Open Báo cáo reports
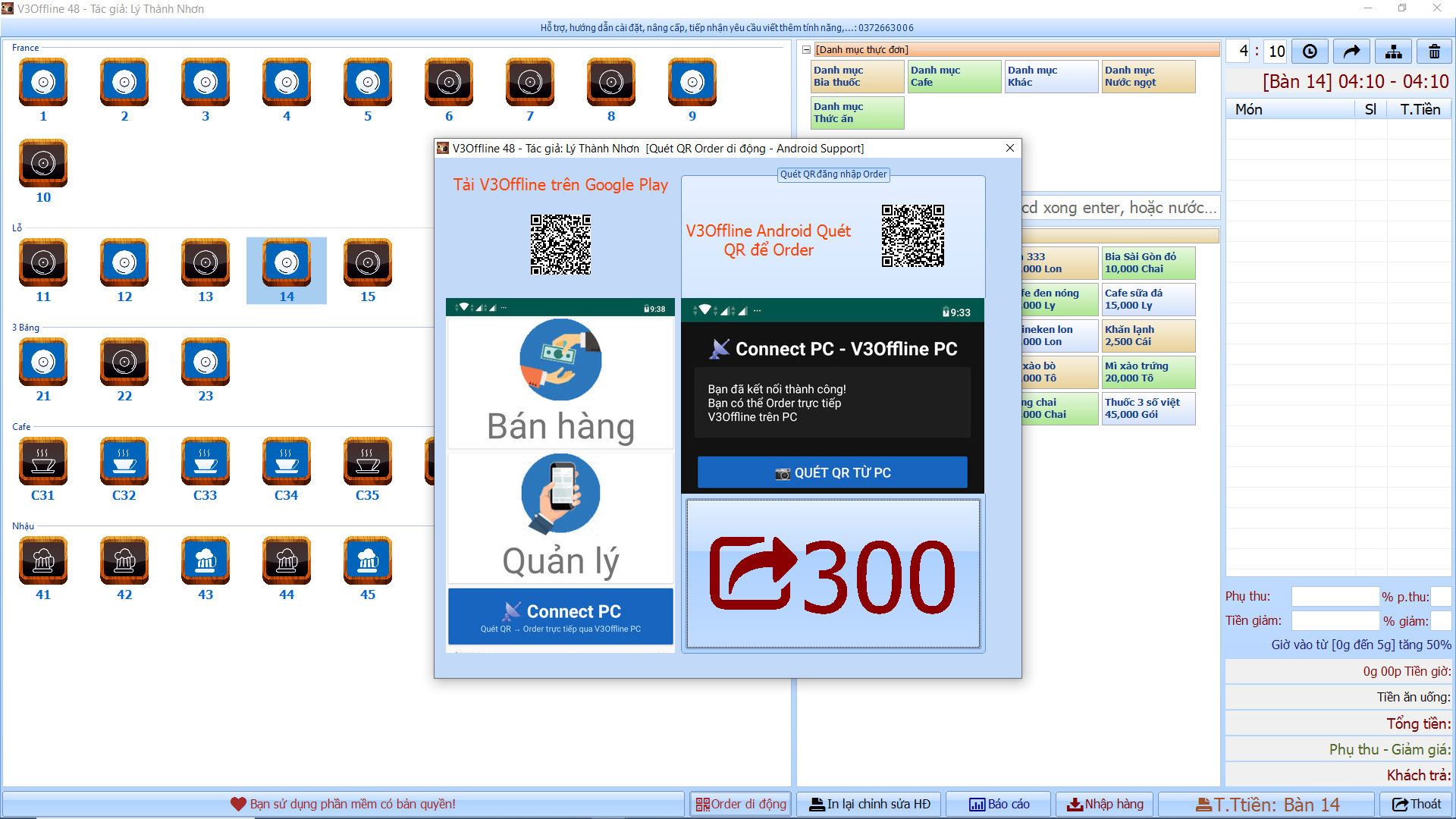Viewport: 1456px width, 819px height. (999, 804)
